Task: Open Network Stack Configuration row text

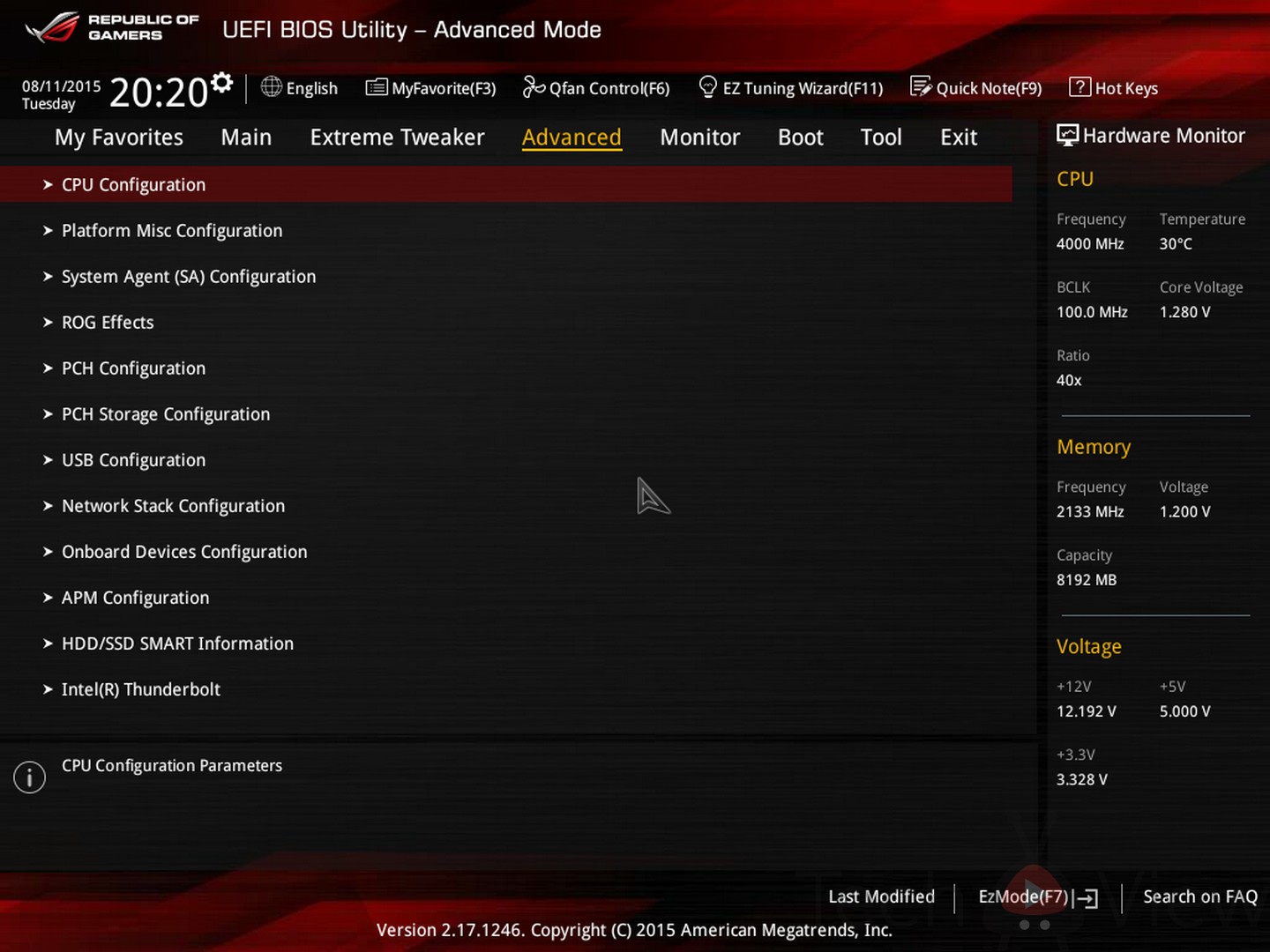Action: pos(173,506)
